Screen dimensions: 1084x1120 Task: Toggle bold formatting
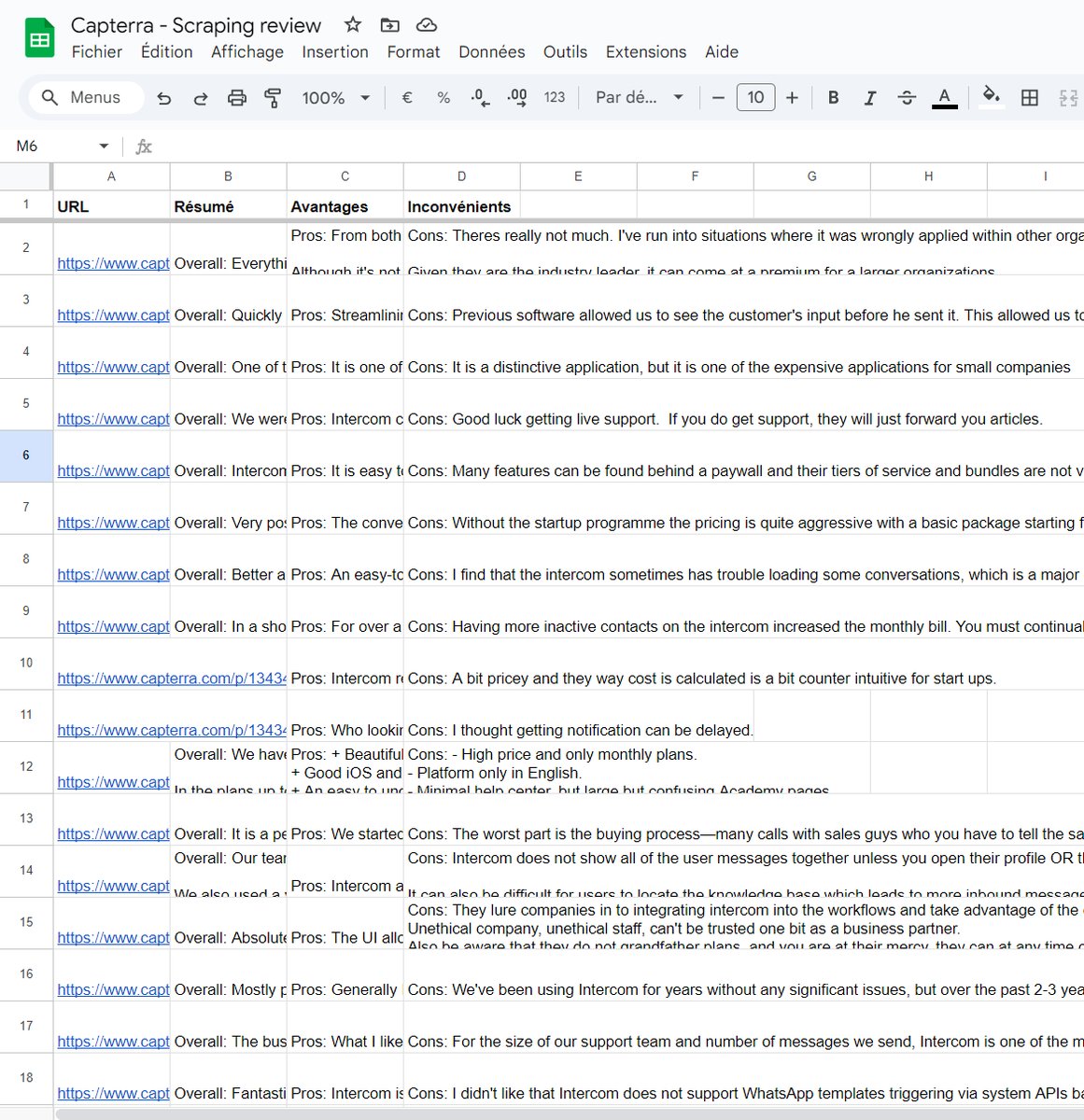[x=833, y=97]
